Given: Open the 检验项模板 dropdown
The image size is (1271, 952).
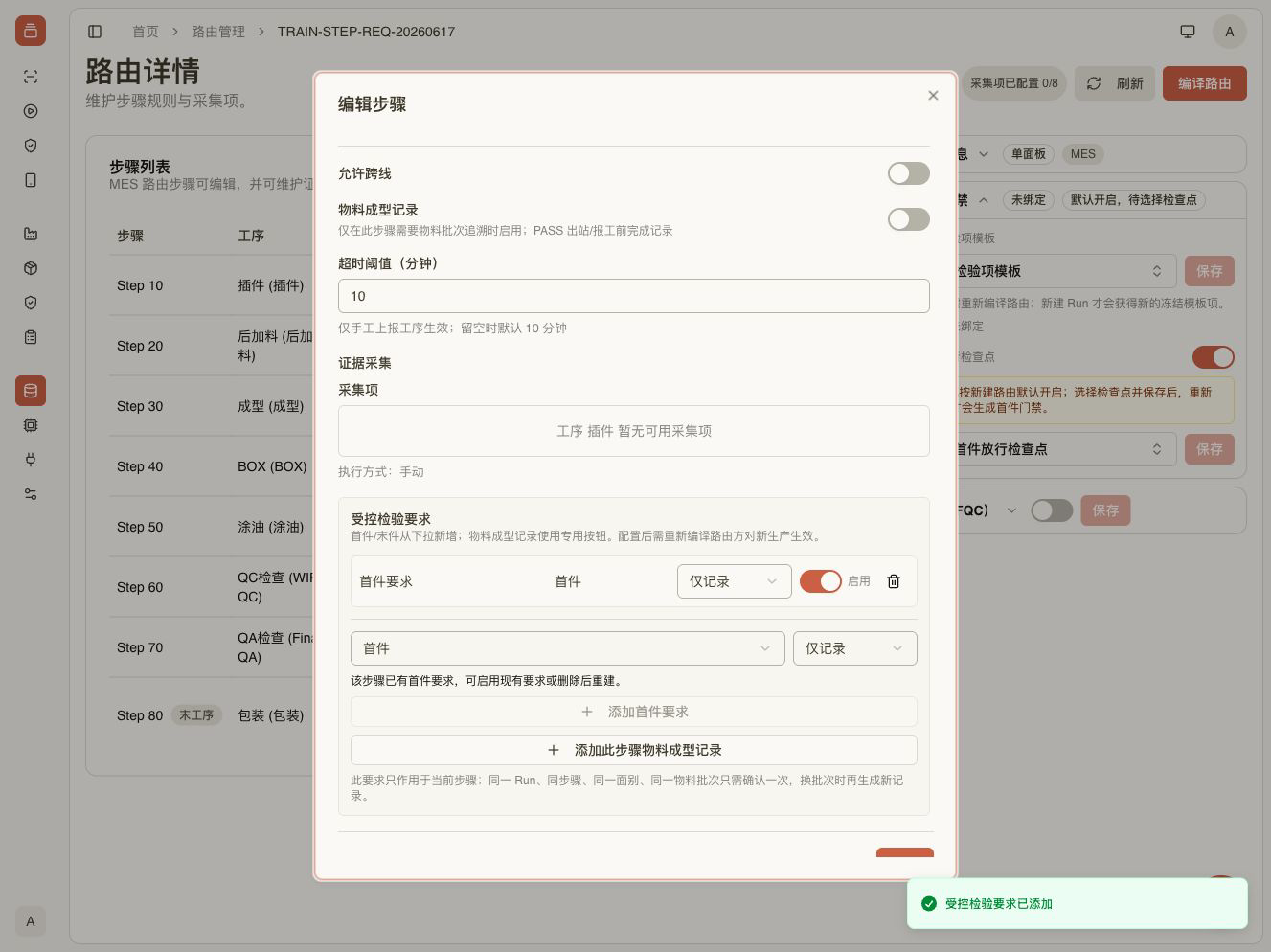Looking at the screenshot, I should [x=1065, y=271].
